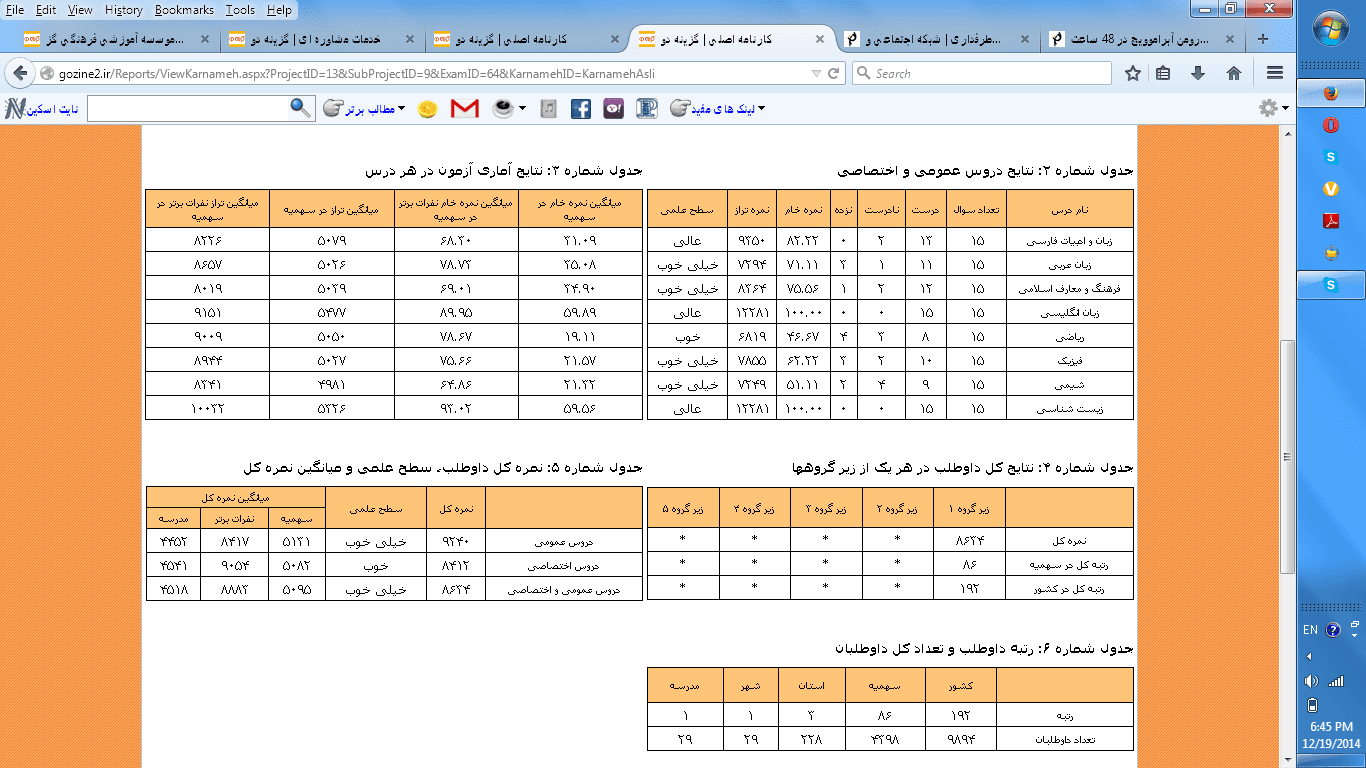This screenshot has width=1366, height=768.
Task: Open the Tools menu
Action: 240,10
